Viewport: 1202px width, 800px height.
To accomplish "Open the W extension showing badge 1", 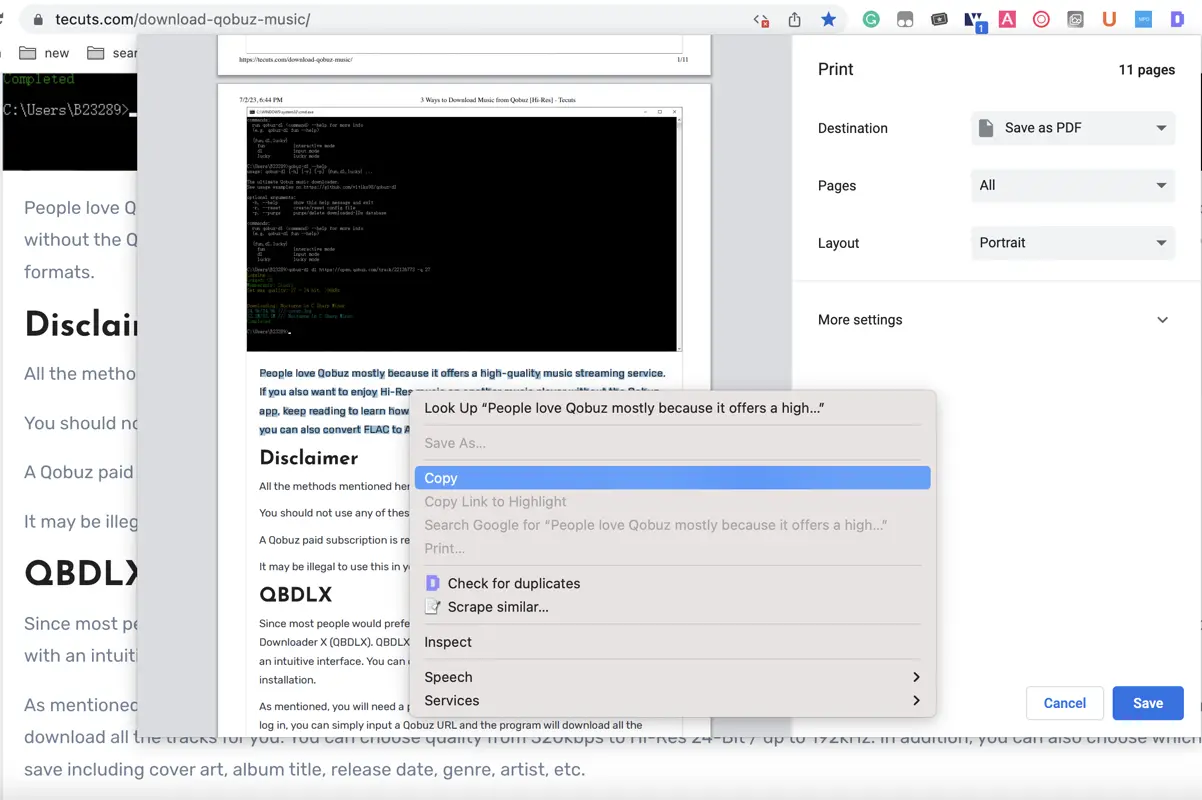I will tap(973, 18).
